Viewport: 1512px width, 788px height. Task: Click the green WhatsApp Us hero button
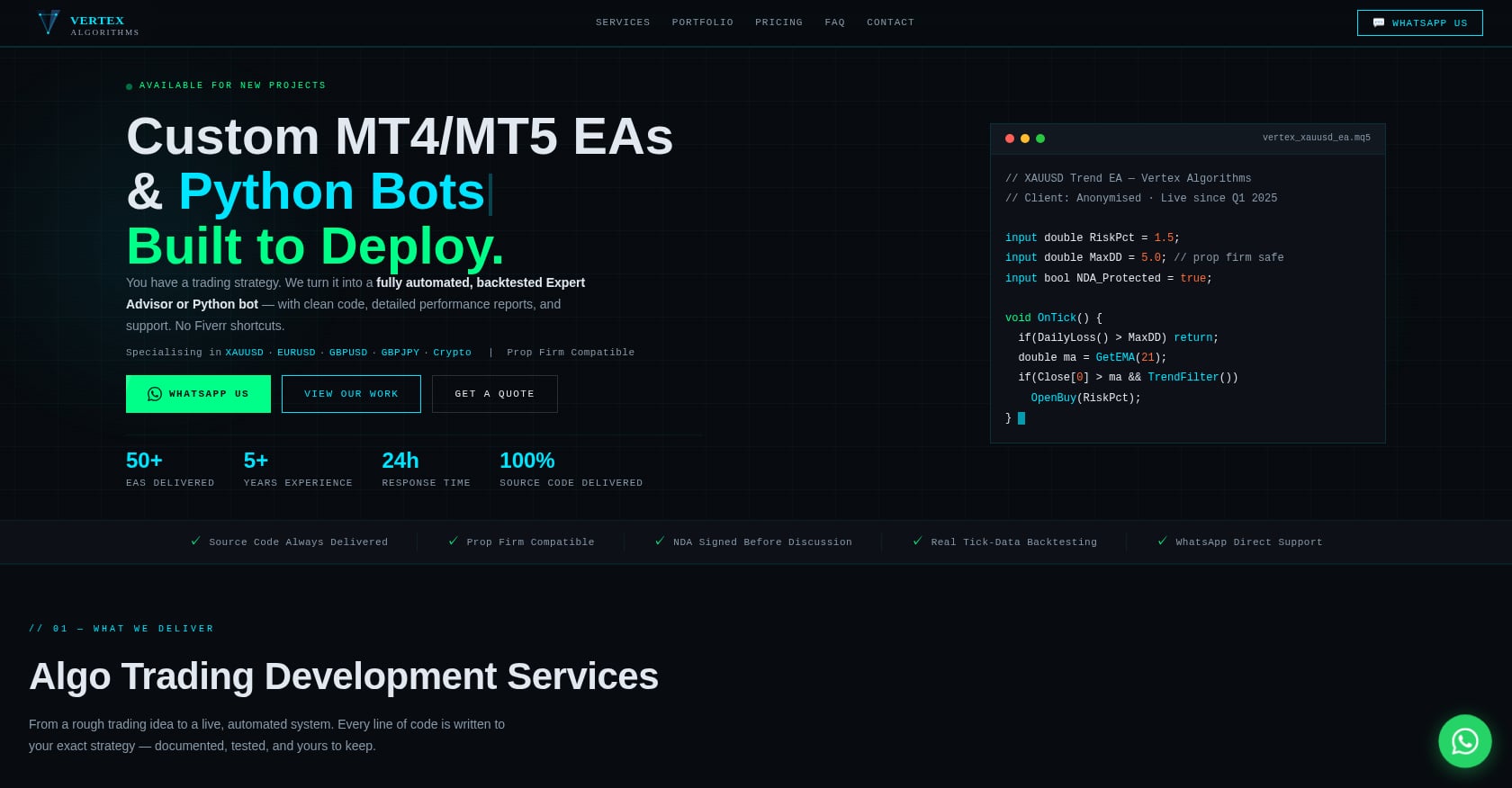coord(198,394)
